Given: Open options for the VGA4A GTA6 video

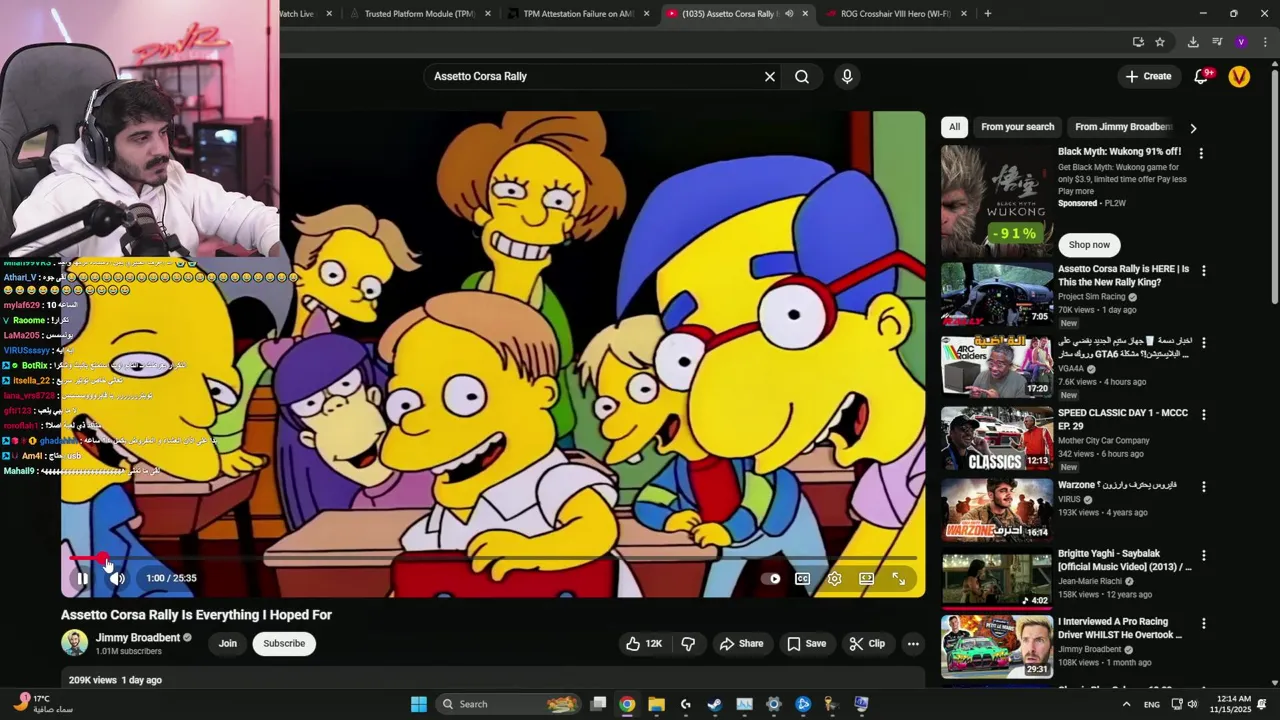Looking at the screenshot, I should (1203, 342).
